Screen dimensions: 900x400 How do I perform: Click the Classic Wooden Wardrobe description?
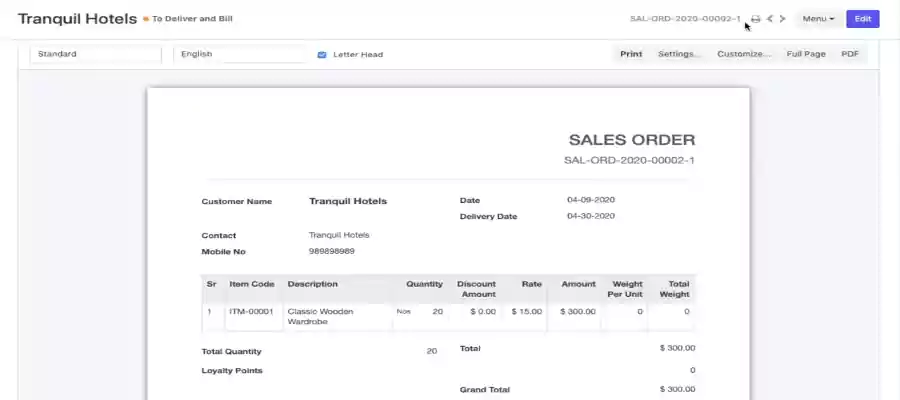coord(320,316)
